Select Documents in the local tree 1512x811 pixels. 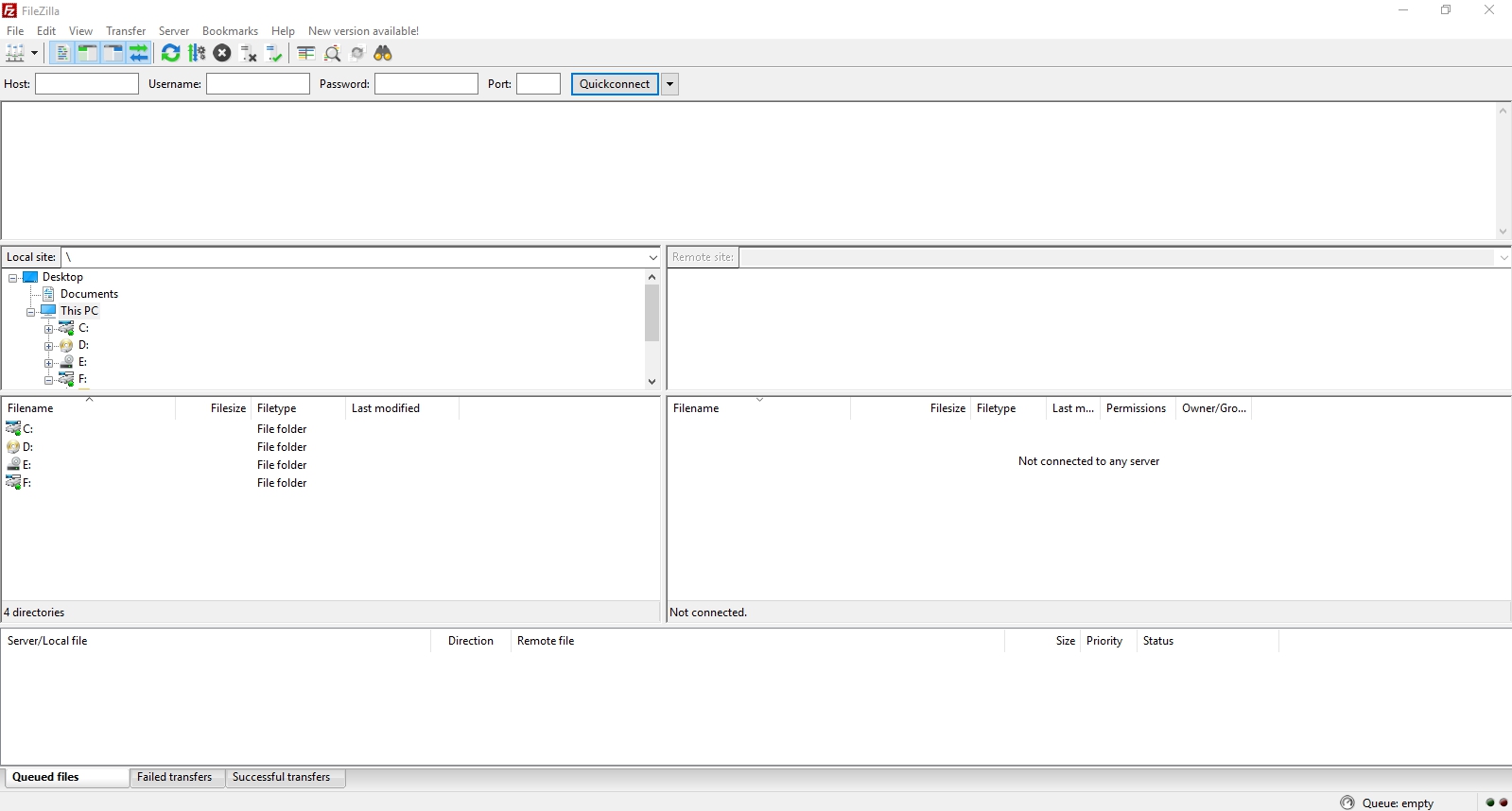[x=89, y=294]
